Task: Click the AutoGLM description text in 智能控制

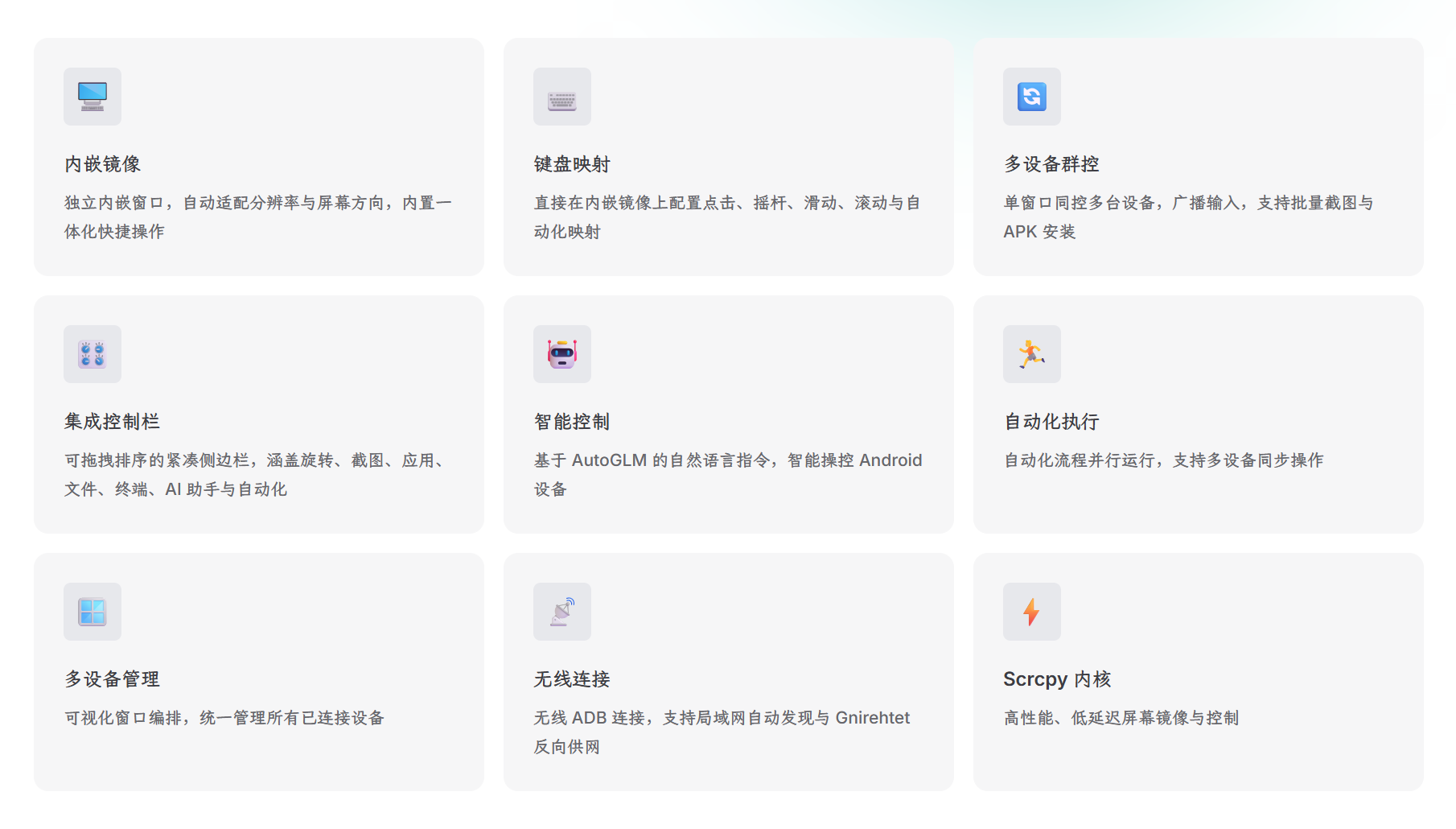Action: (728, 475)
